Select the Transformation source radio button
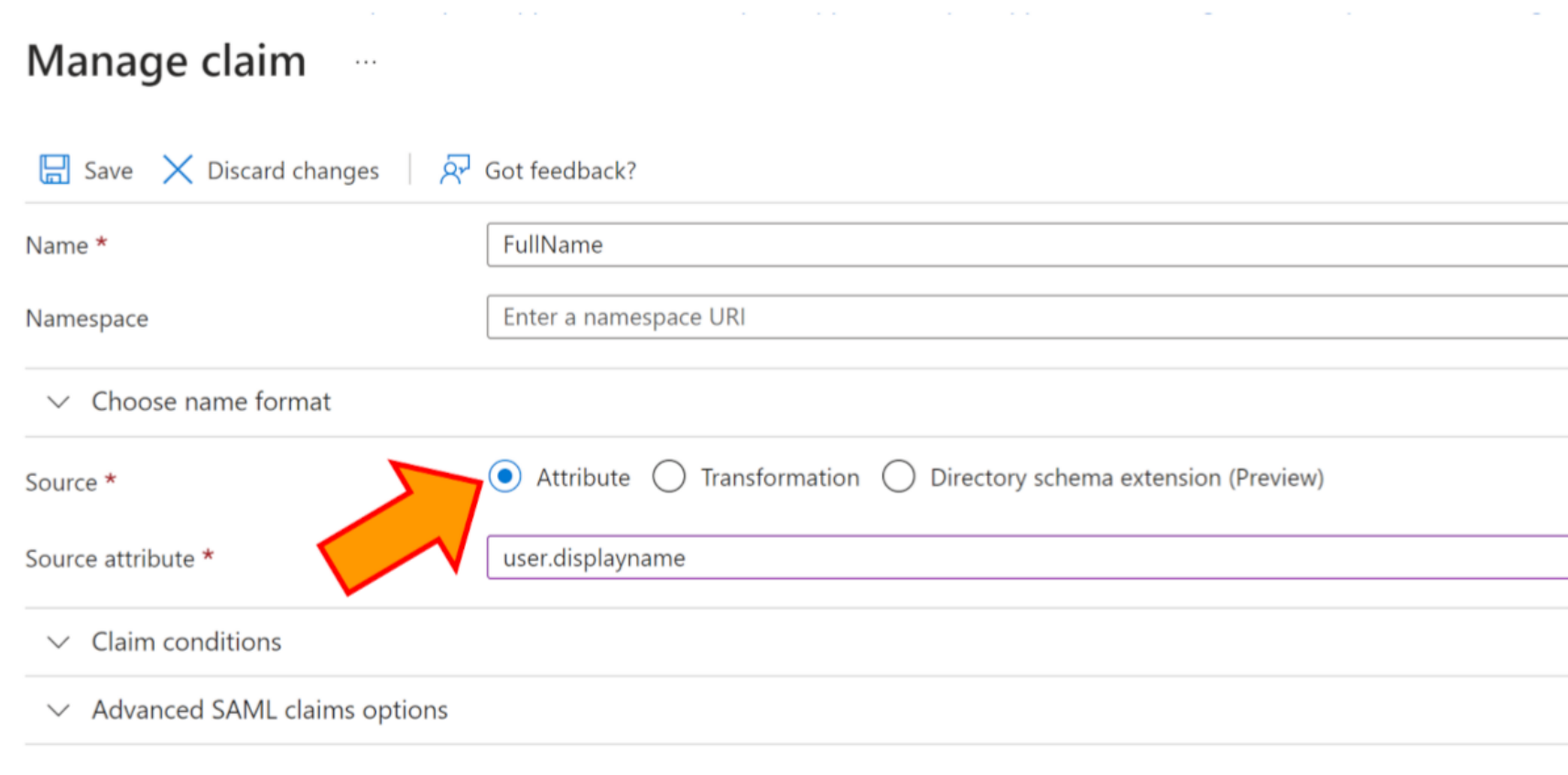Viewport: 1568px width, 775px height. tap(669, 477)
